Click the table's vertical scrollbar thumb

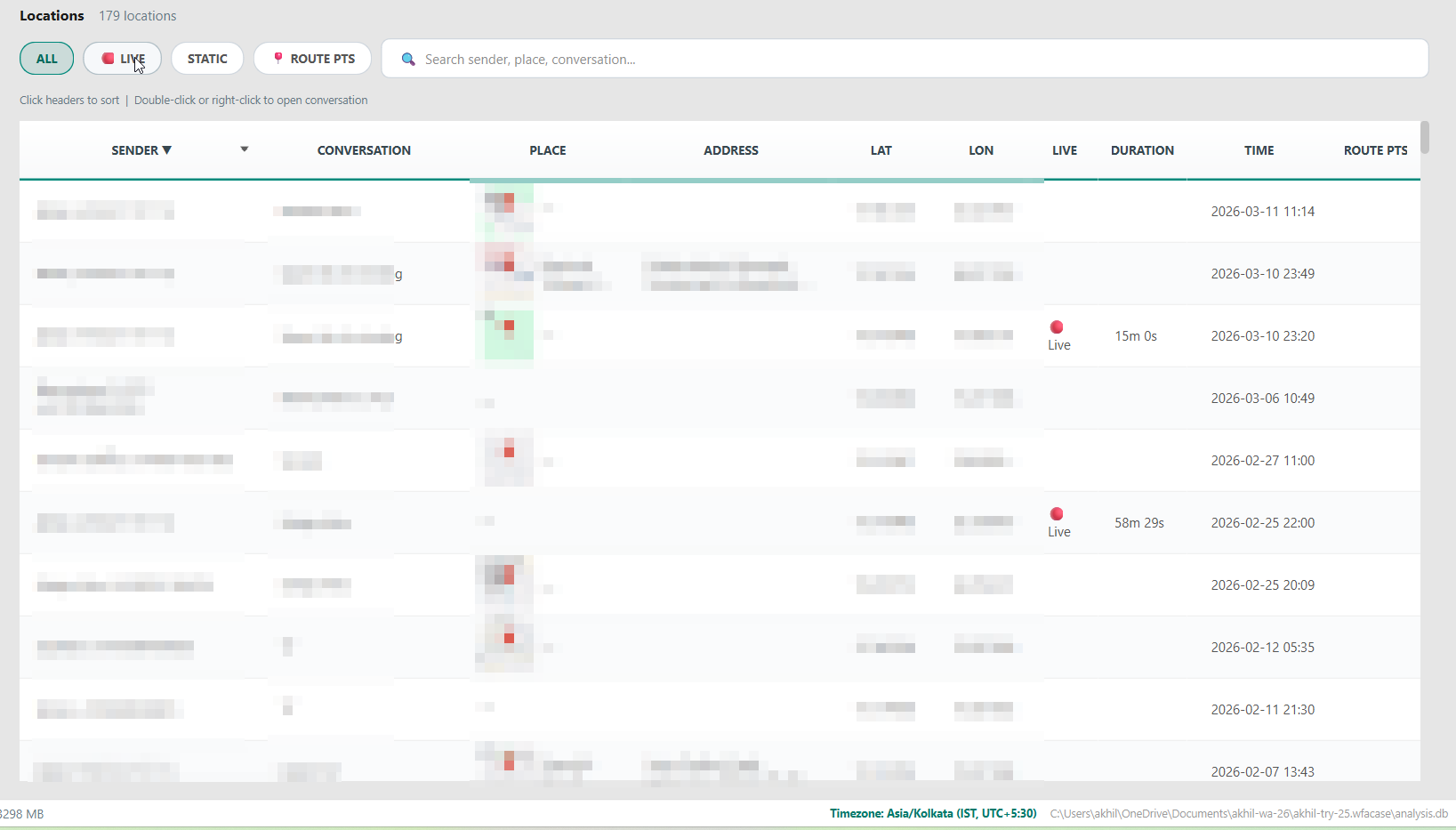(x=1425, y=137)
